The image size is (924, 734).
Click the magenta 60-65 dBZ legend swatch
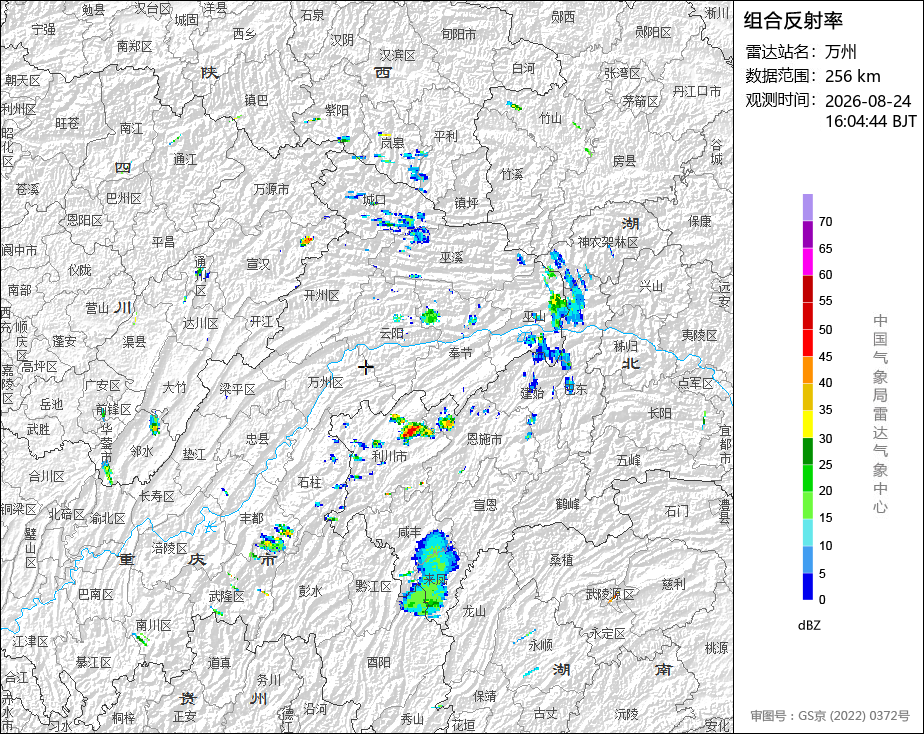(x=807, y=262)
